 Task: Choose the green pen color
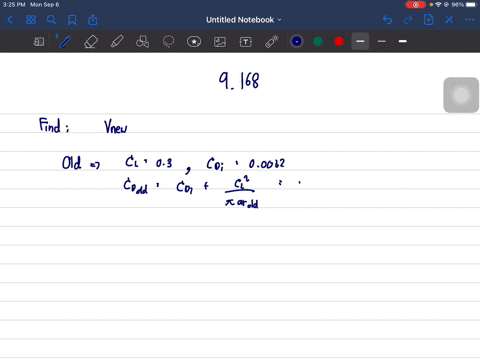coord(318,41)
